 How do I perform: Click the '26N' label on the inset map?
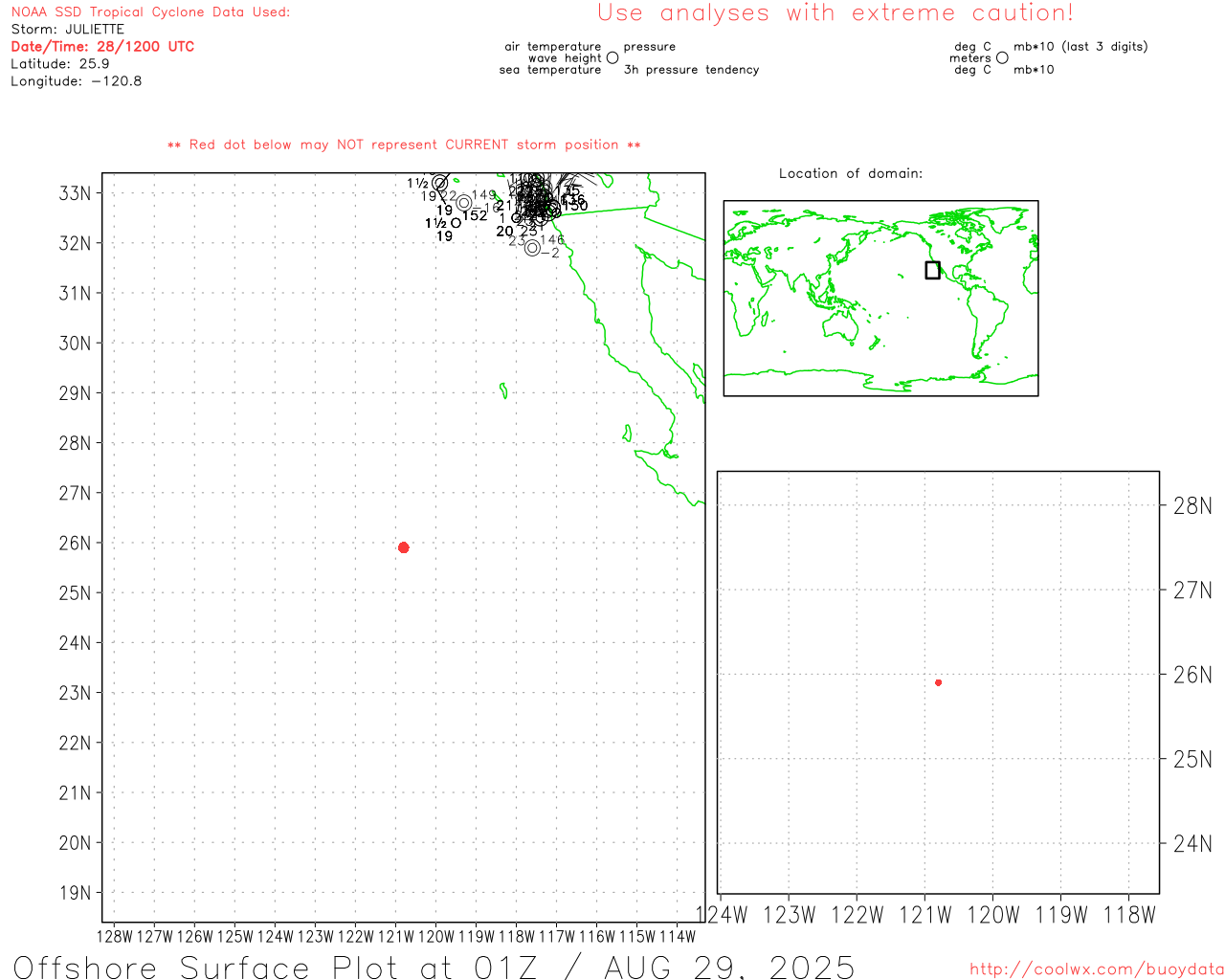tap(1192, 675)
